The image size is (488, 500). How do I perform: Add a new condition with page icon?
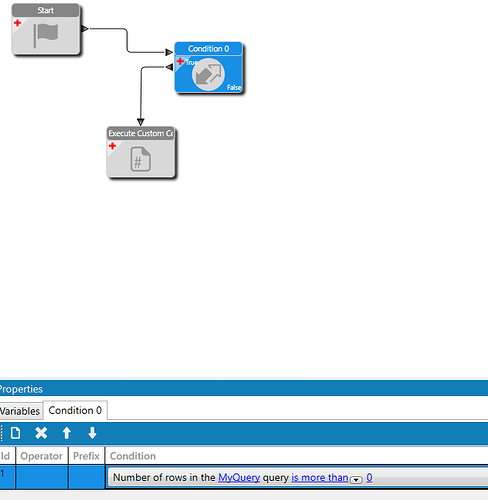[15, 433]
